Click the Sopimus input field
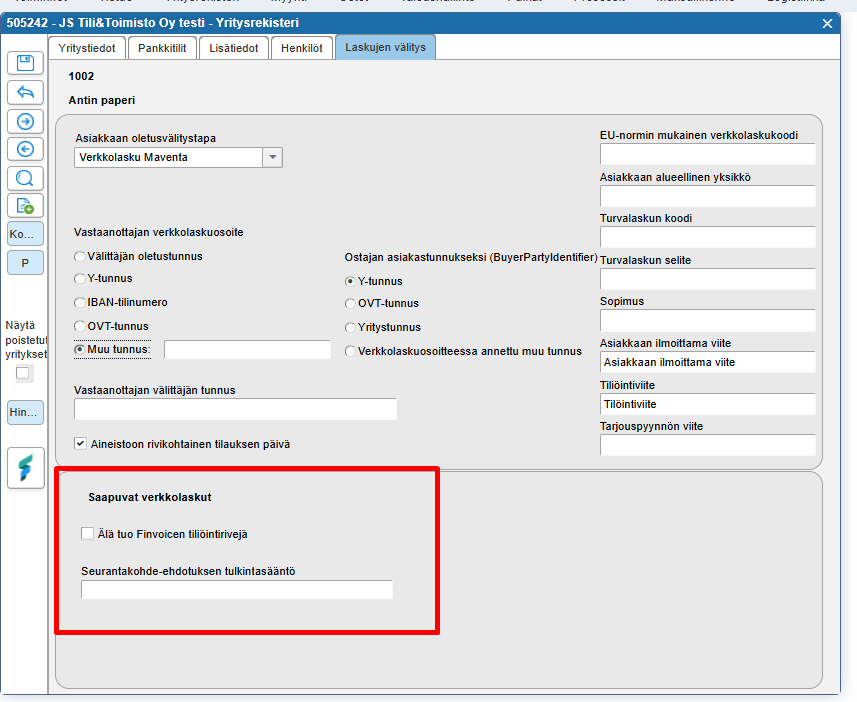The image size is (857, 702). (x=708, y=320)
